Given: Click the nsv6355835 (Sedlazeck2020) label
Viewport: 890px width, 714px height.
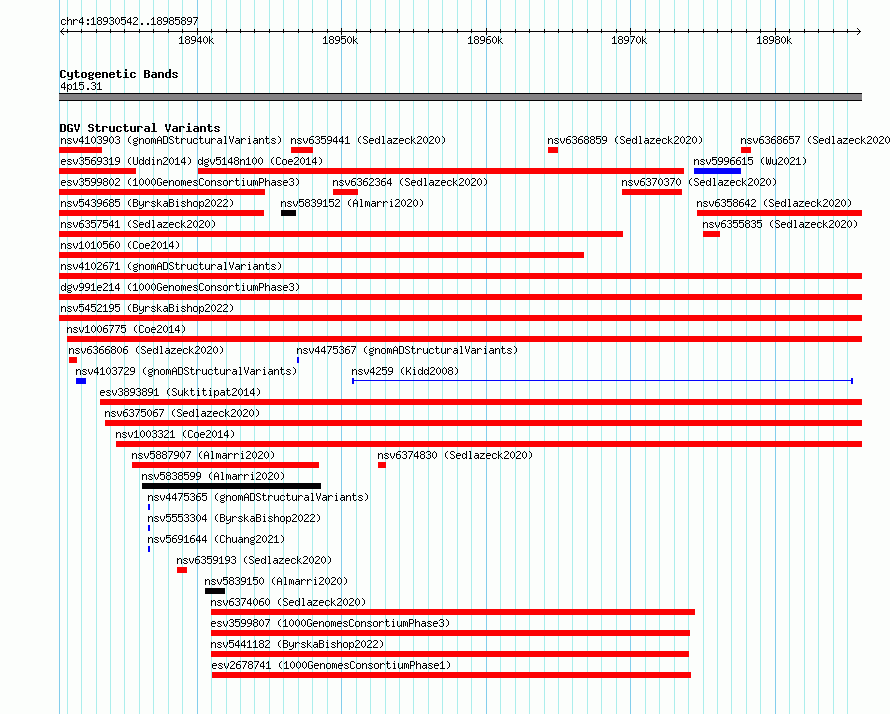Looking at the screenshot, I should coord(780,224).
